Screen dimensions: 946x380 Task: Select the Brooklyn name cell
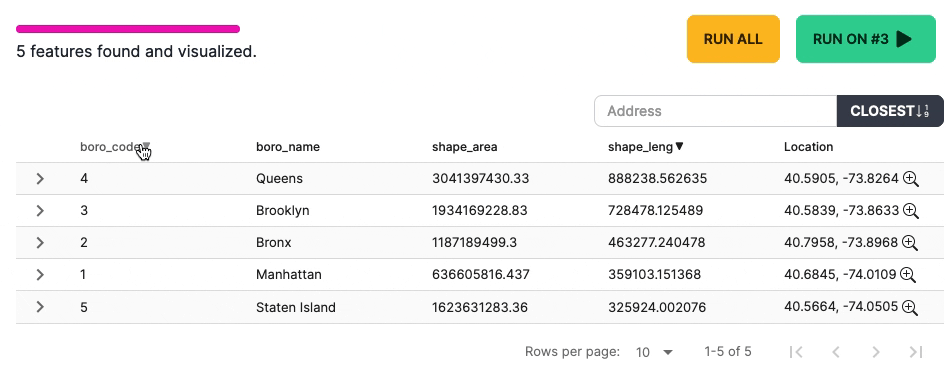click(x=282, y=211)
